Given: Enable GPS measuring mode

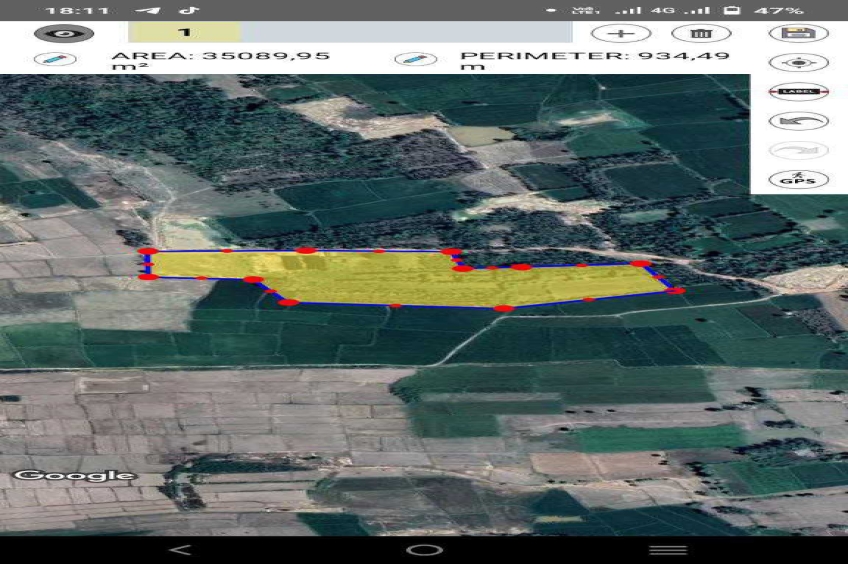Looking at the screenshot, I should coord(798,180).
